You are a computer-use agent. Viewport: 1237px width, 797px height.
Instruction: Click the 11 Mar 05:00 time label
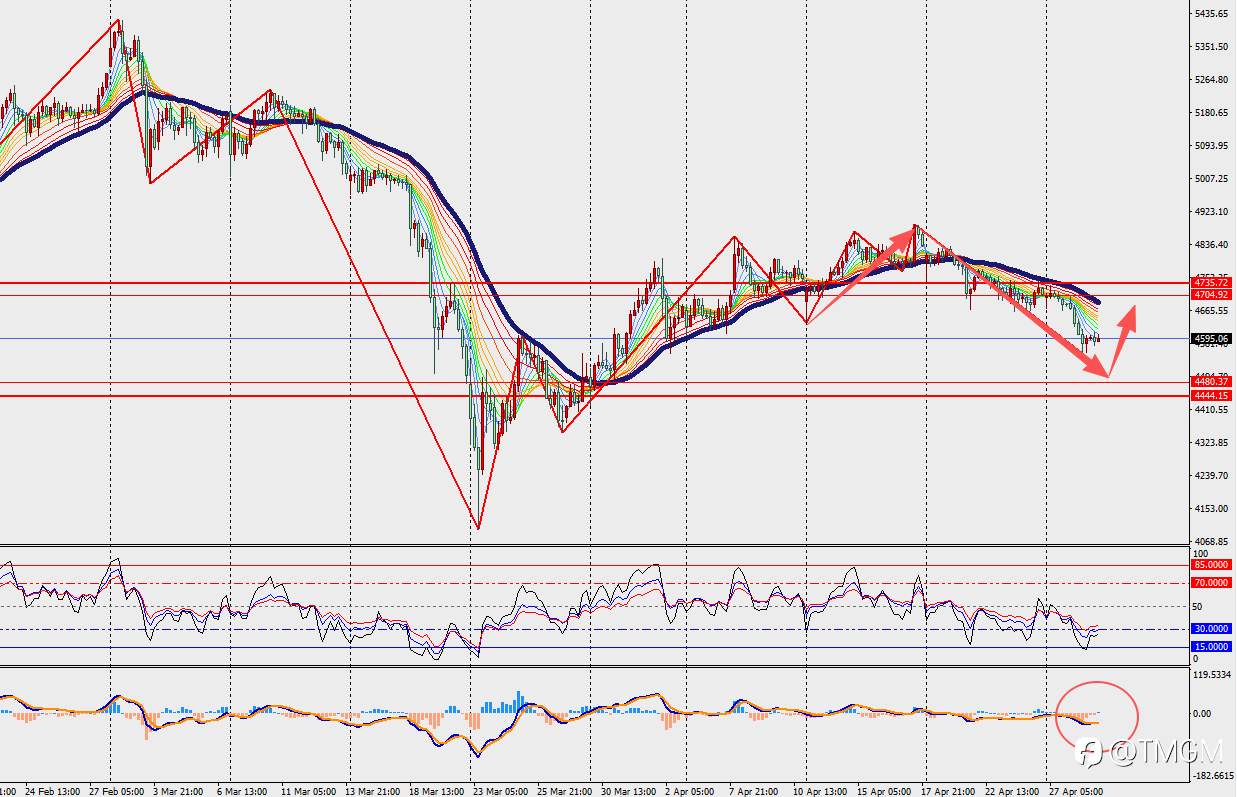tap(309, 791)
